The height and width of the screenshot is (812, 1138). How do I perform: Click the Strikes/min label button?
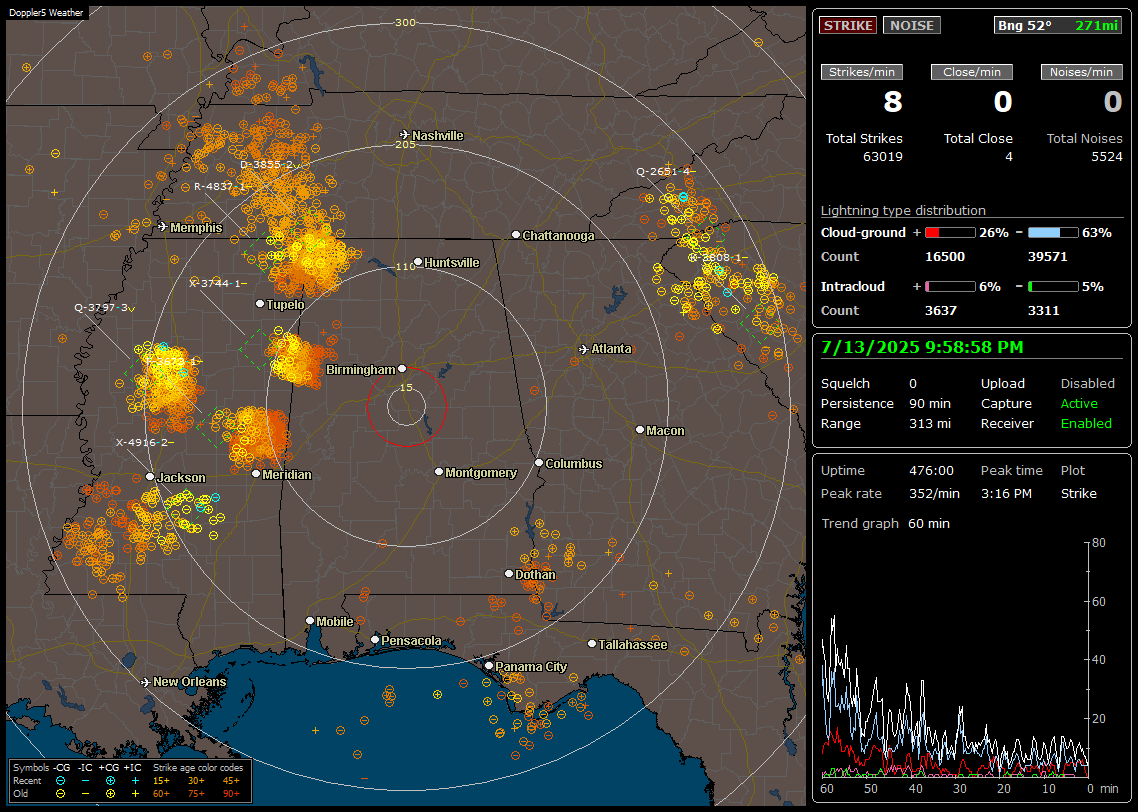(861, 72)
